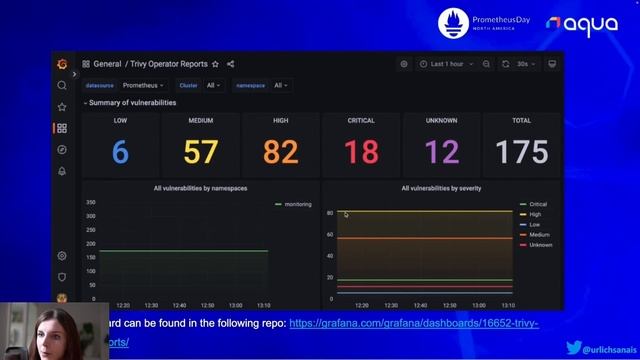This screenshot has width=640, height=360.
Task: Open Server admin shield icon
Action: [62, 277]
